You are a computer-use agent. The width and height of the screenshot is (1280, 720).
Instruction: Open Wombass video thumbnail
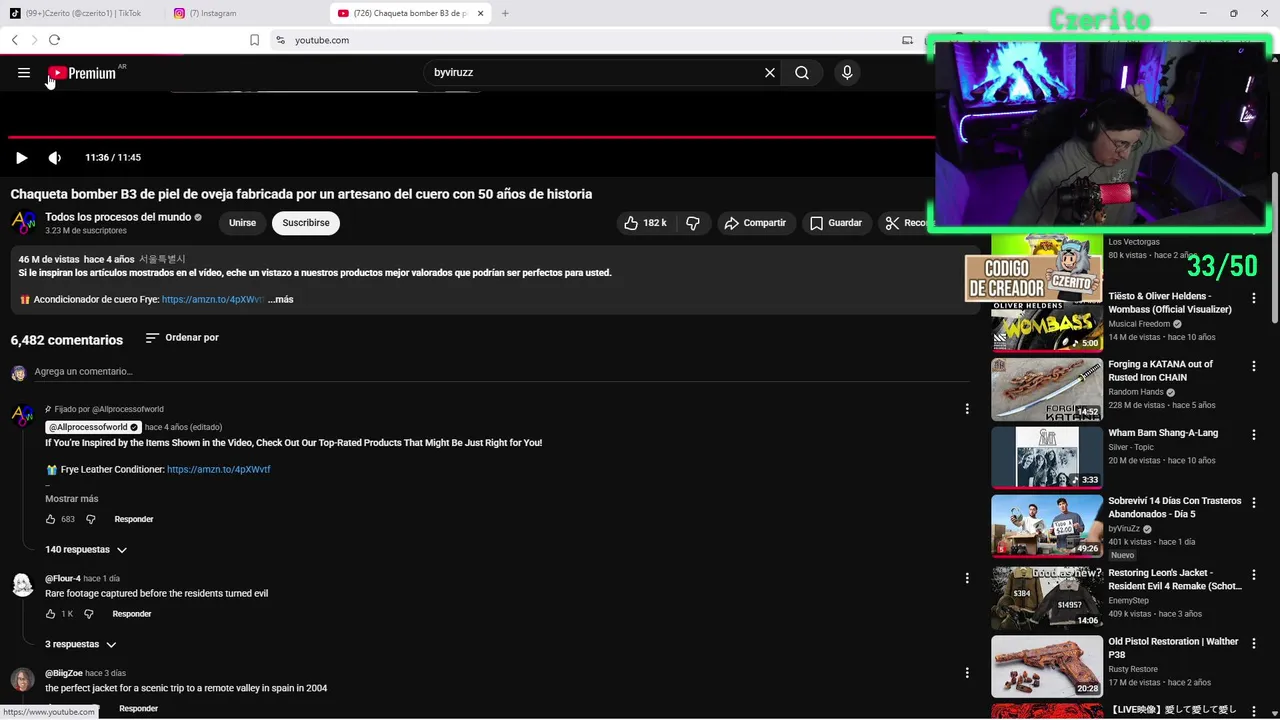coord(1047,322)
